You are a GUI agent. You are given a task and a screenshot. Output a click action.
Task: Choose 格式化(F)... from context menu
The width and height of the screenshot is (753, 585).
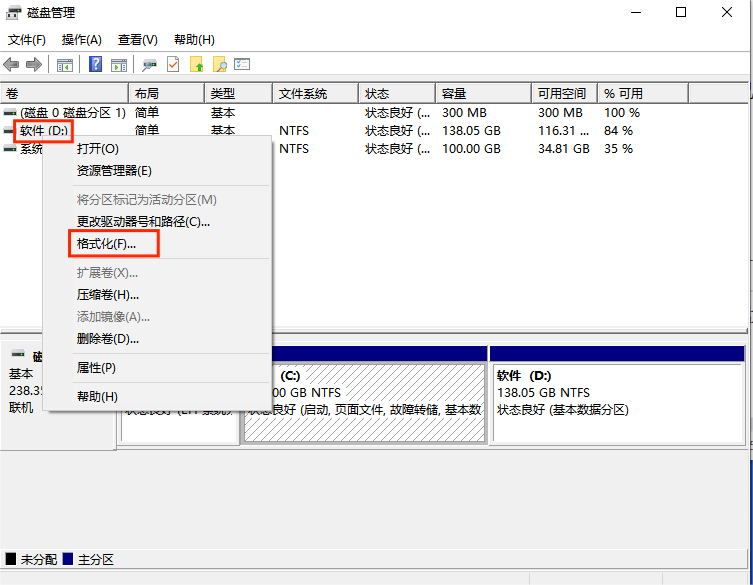106,244
